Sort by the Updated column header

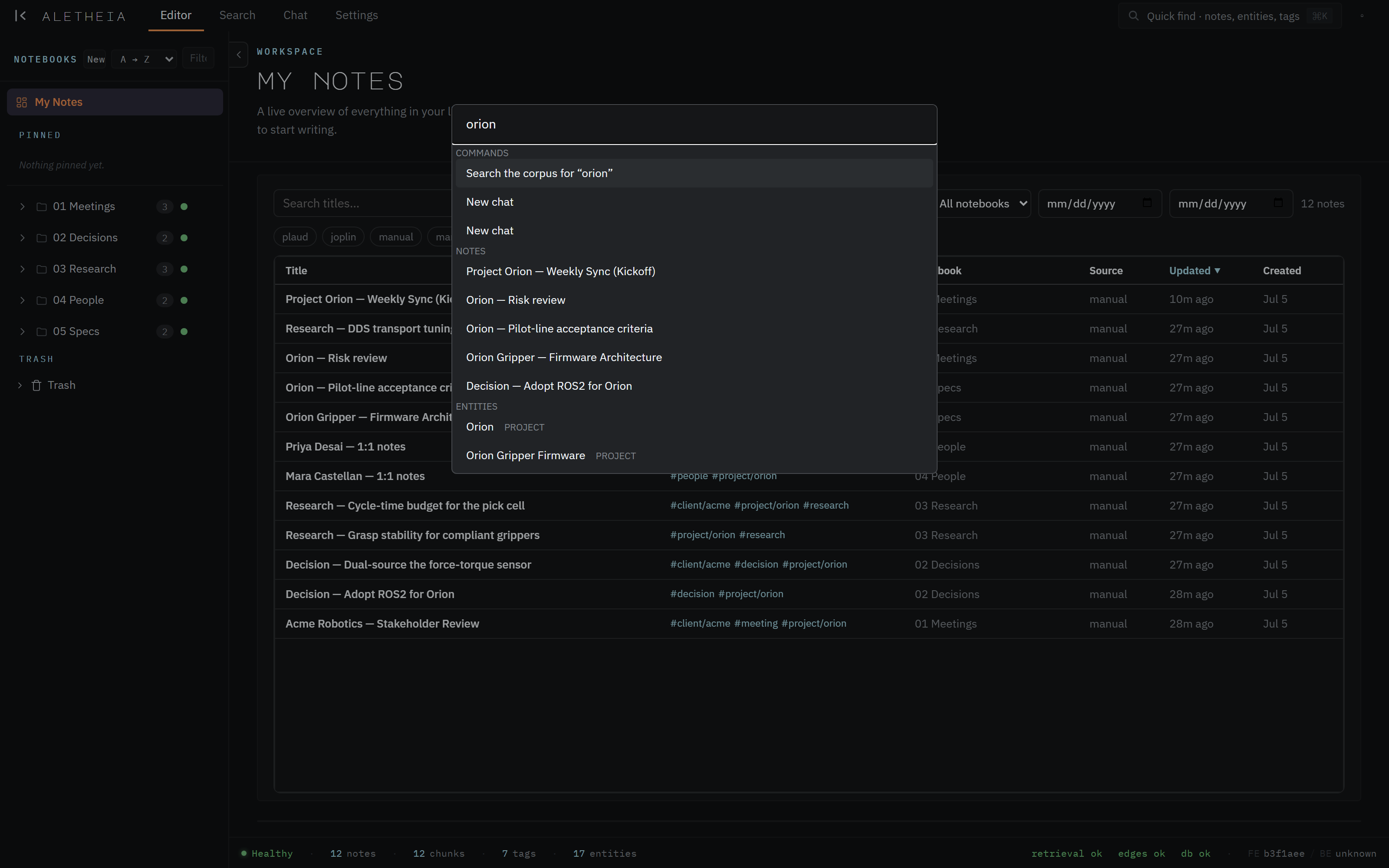(1195, 271)
